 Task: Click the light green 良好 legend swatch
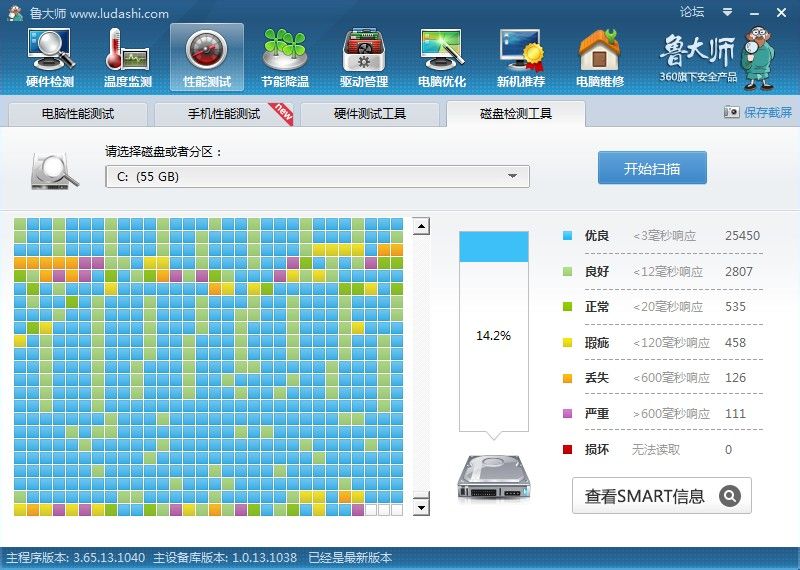[567, 271]
